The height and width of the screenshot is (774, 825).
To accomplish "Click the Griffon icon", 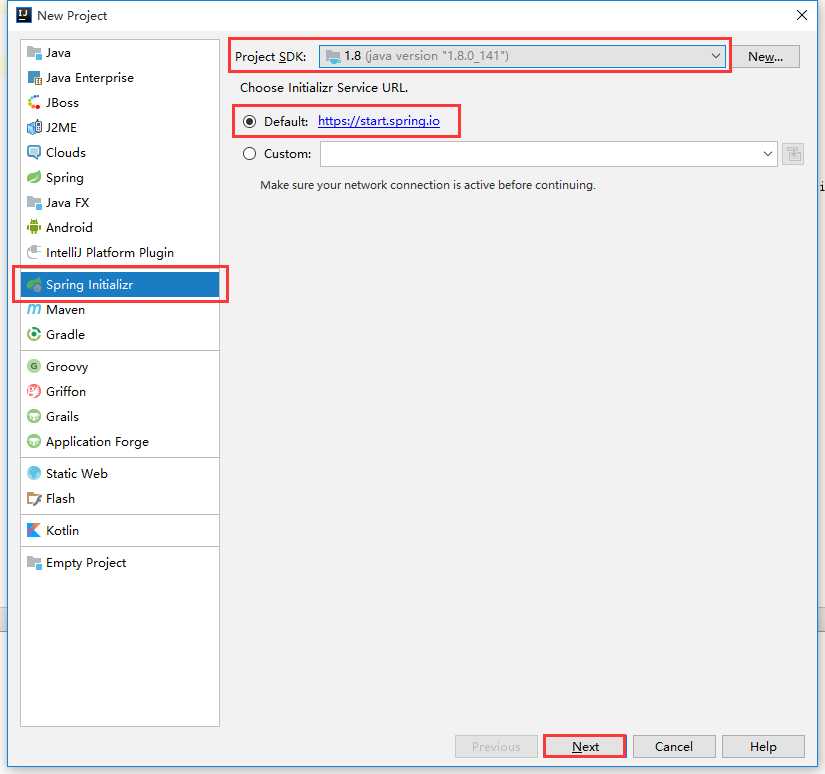I will click(34, 391).
